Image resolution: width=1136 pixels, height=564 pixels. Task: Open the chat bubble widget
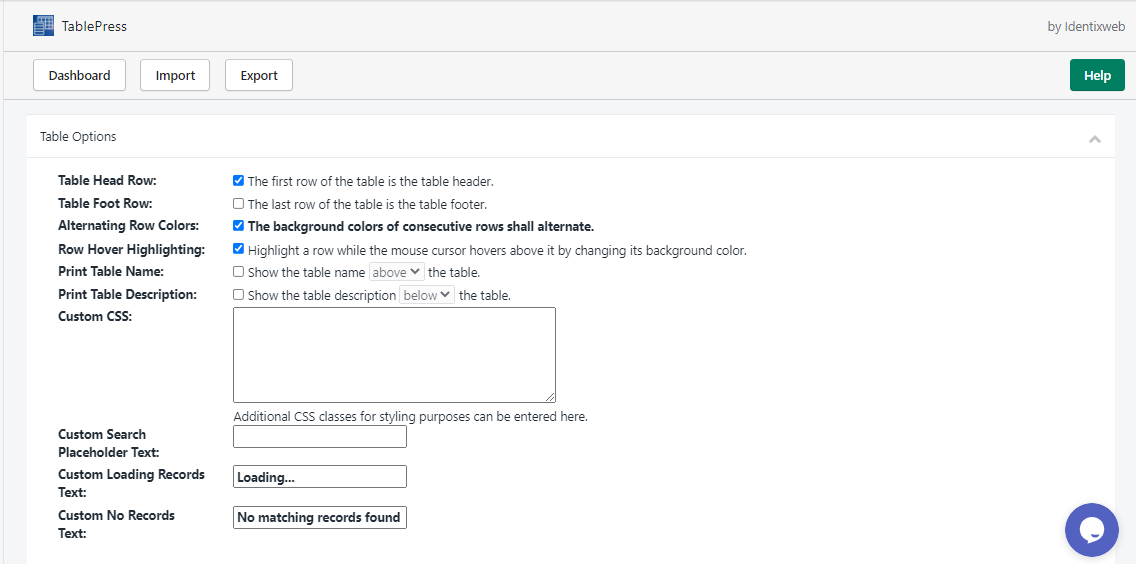point(1092,530)
